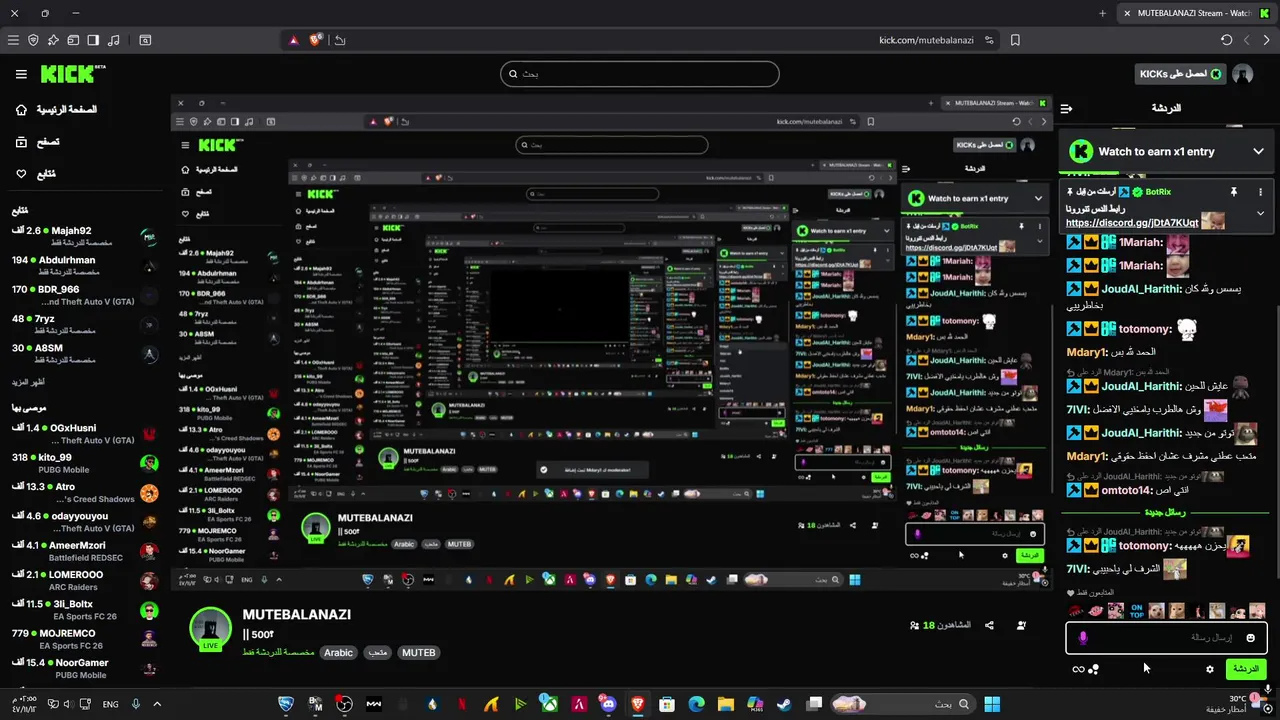The image size is (1280, 720).
Task: Click the tab search icon in toolbar
Action: click(x=145, y=40)
